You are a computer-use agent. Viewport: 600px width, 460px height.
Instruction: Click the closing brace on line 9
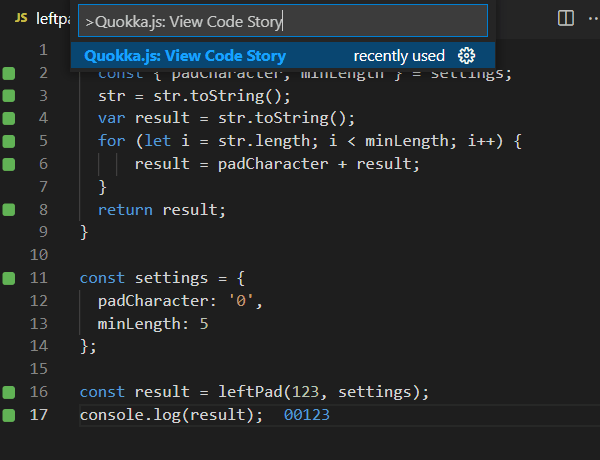84,232
